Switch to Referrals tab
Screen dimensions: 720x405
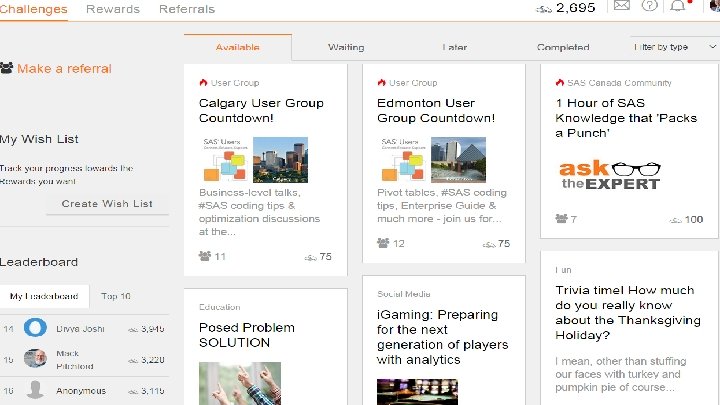coord(187,9)
